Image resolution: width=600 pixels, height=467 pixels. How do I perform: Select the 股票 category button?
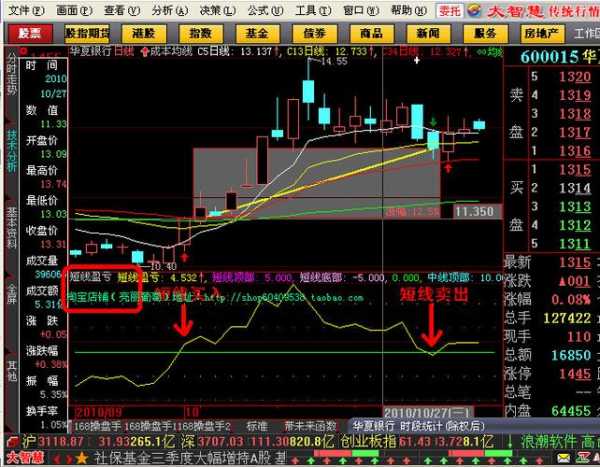point(30,34)
